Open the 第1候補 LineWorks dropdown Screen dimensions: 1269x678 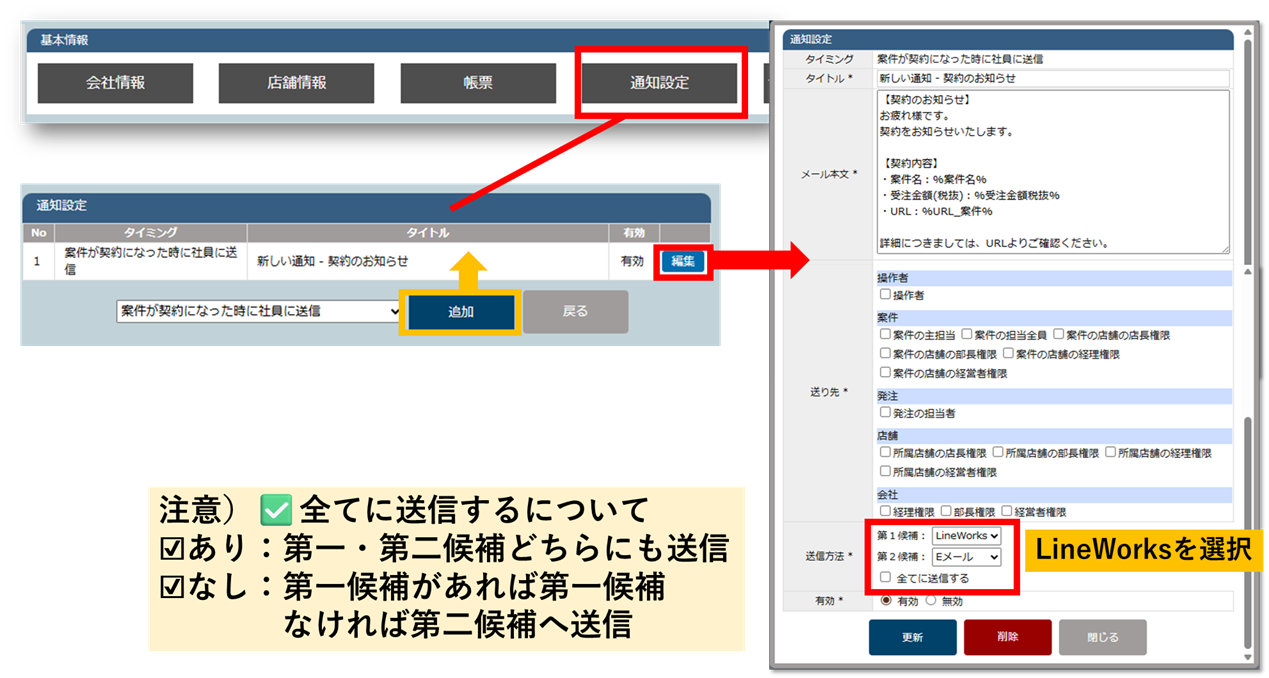click(966, 536)
